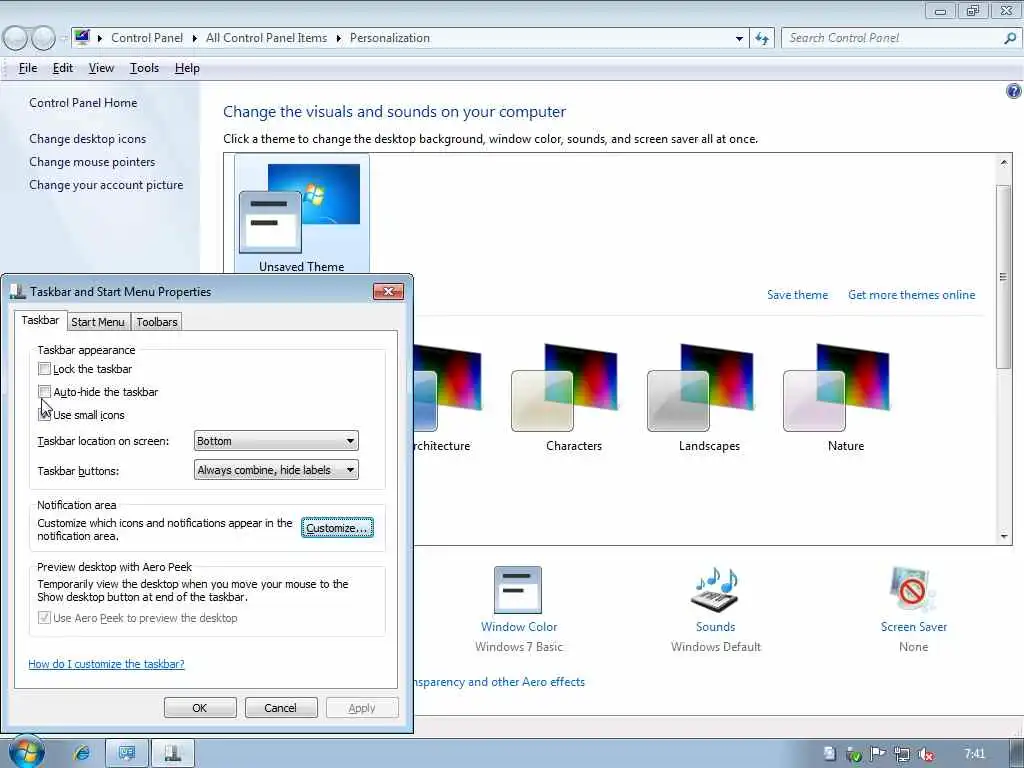Expand the address bar history dropdown
The width and height of the screenshot is (1024, 768).
[739, 39]
